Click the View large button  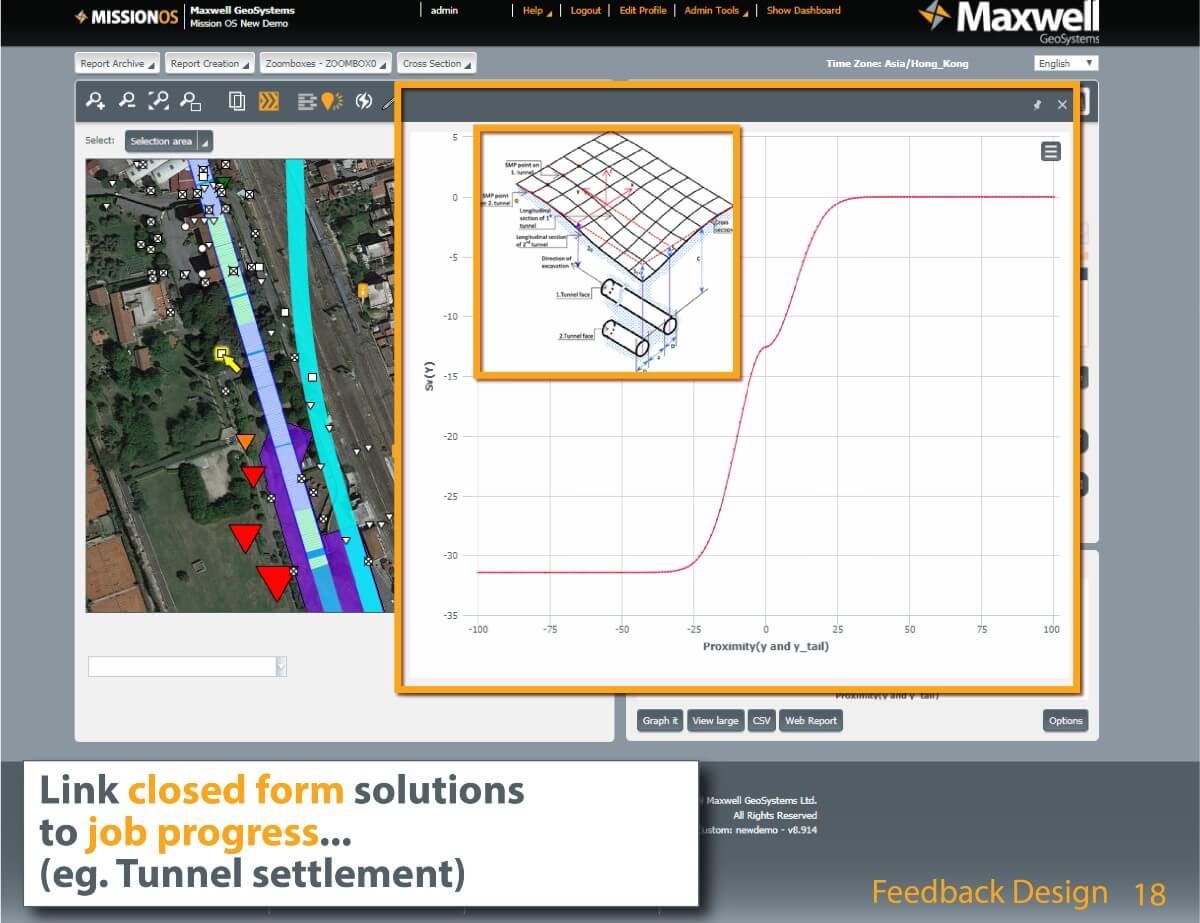[715, 720]
